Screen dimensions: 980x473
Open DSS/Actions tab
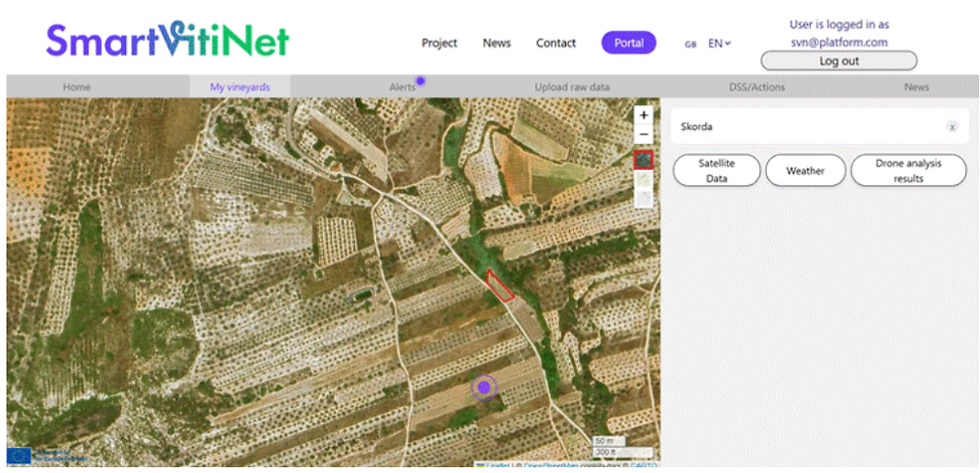757,87
